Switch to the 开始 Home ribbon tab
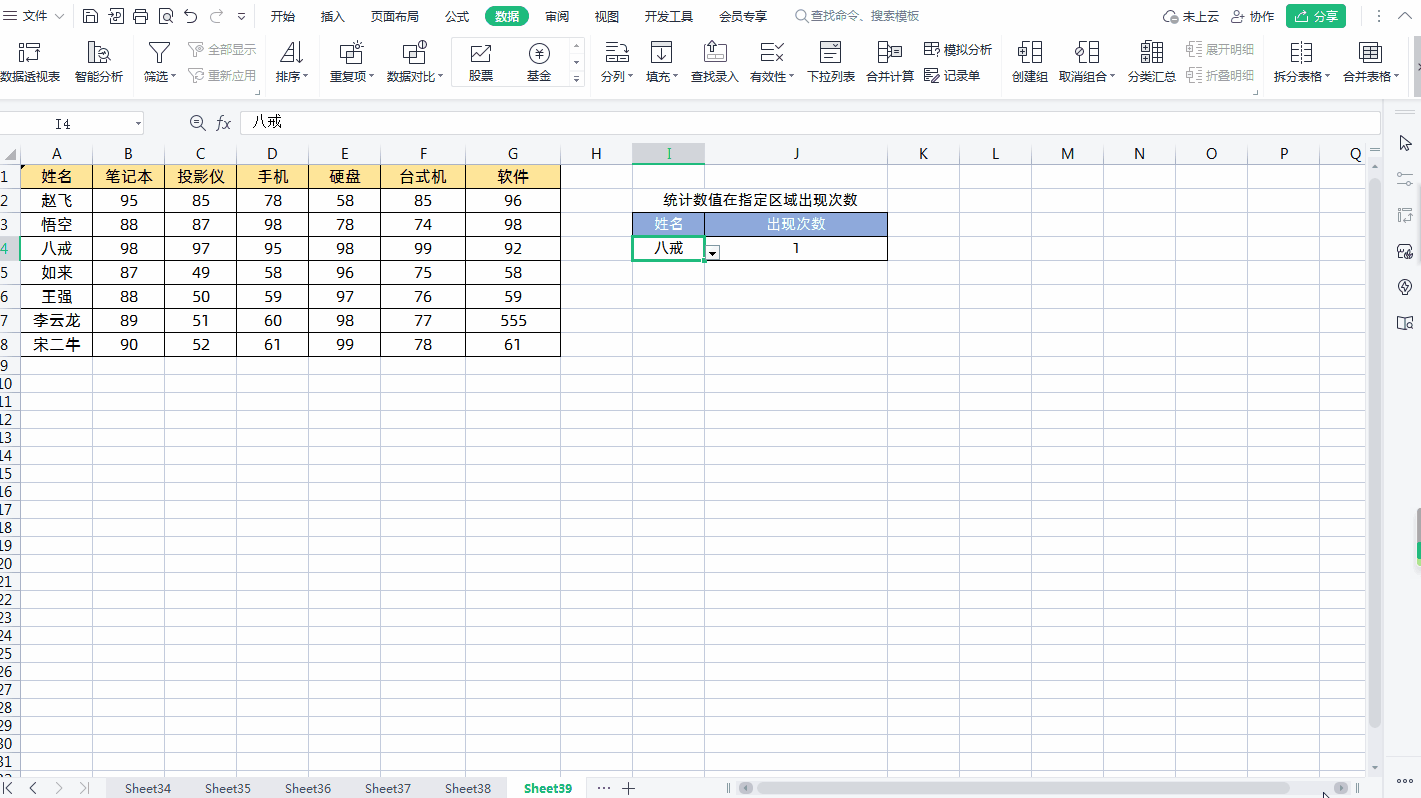Image resolution: width=1421 pixels, height=798 pixels. point(283,16)
